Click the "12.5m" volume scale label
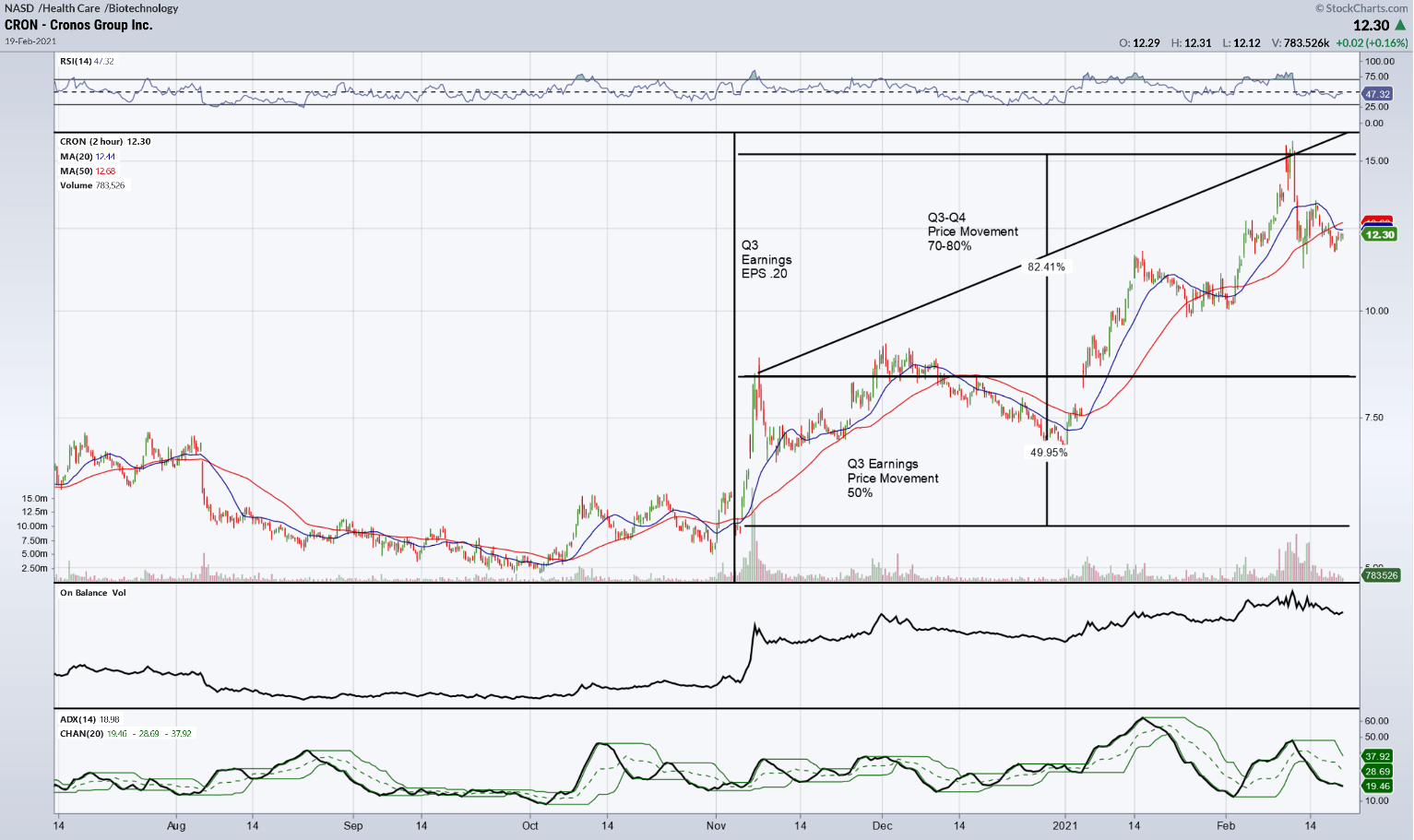Viewport: 1414px width, 840px height. tap(35, 512)
